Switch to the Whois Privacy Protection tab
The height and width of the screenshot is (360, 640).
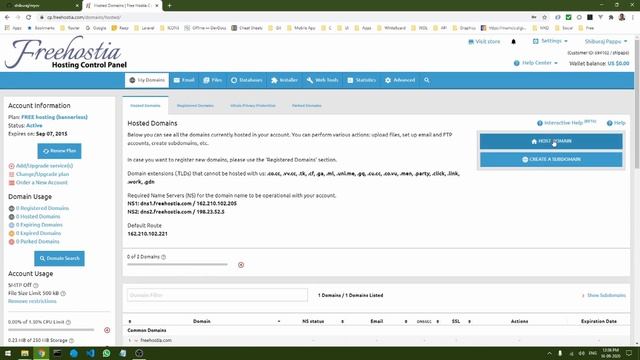pos(253,106)
